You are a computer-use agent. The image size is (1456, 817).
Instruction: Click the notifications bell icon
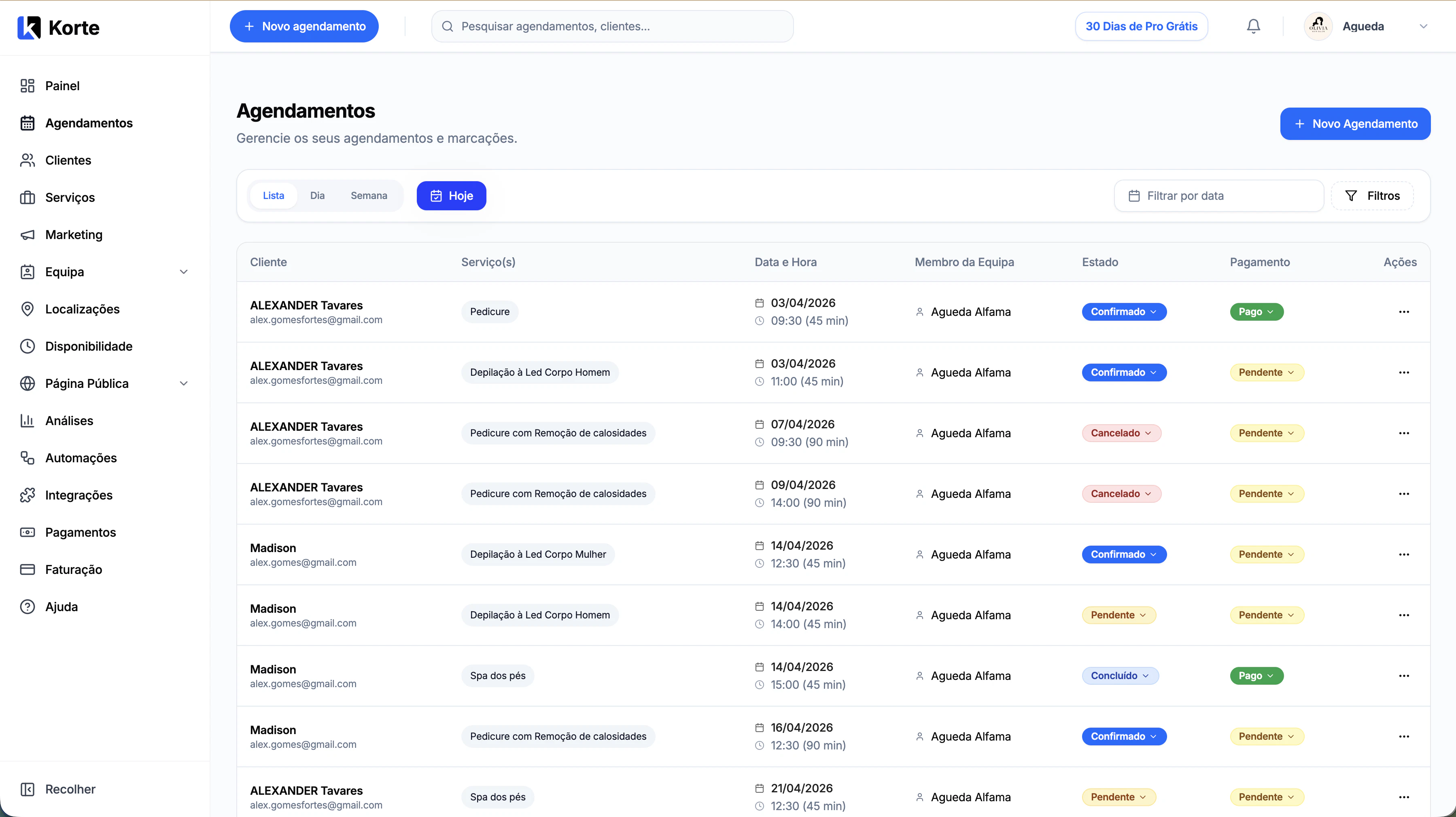tap(1253, 26)
